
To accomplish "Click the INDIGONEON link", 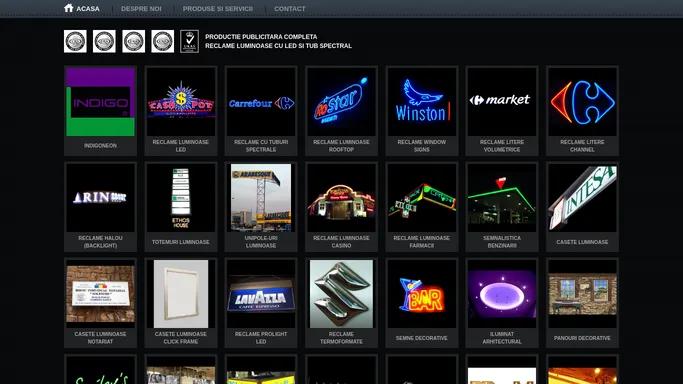I will [100, 146].
